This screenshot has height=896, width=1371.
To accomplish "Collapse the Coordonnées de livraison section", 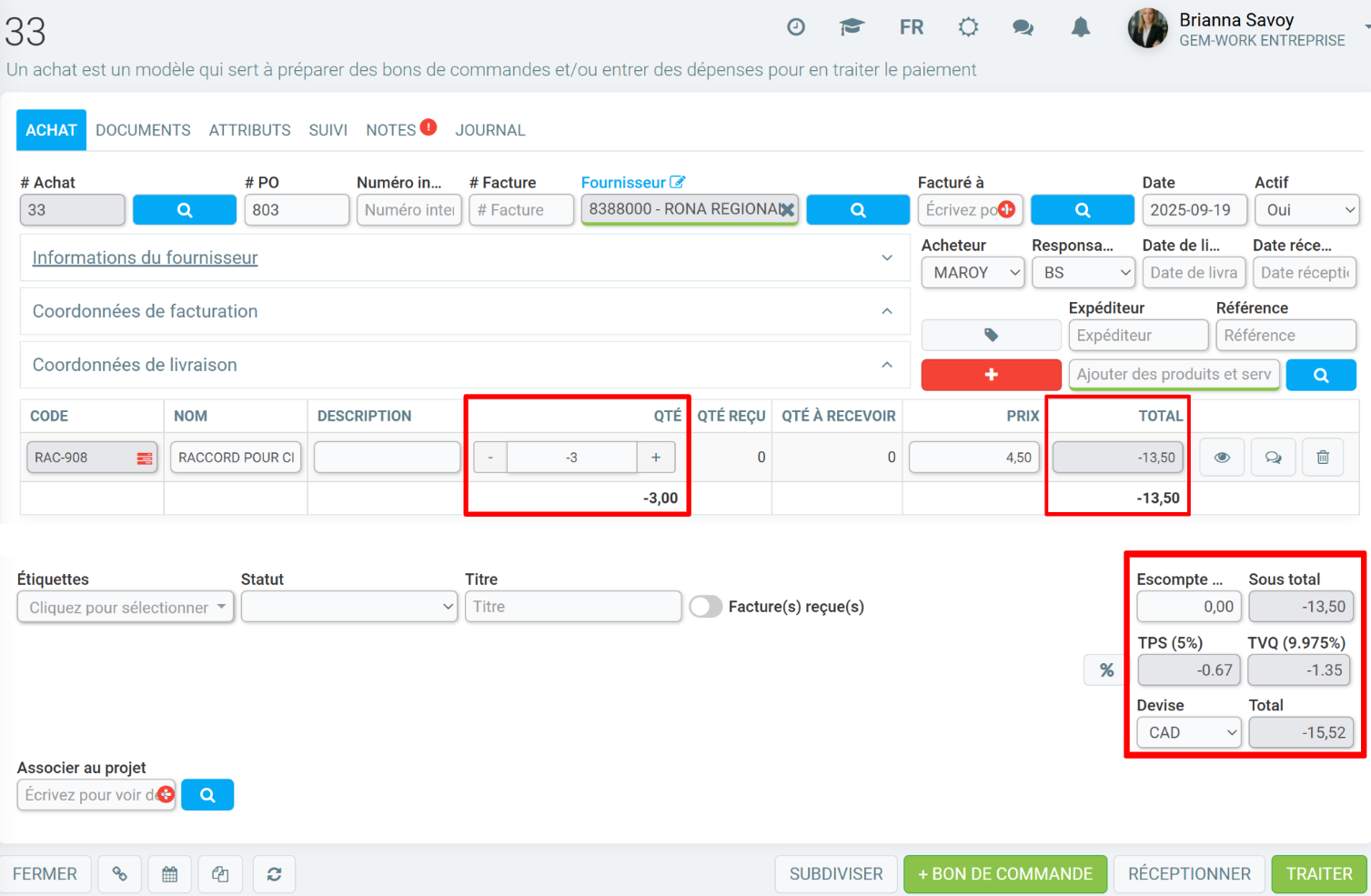I will pyautogui.click(x=887, y=365).
